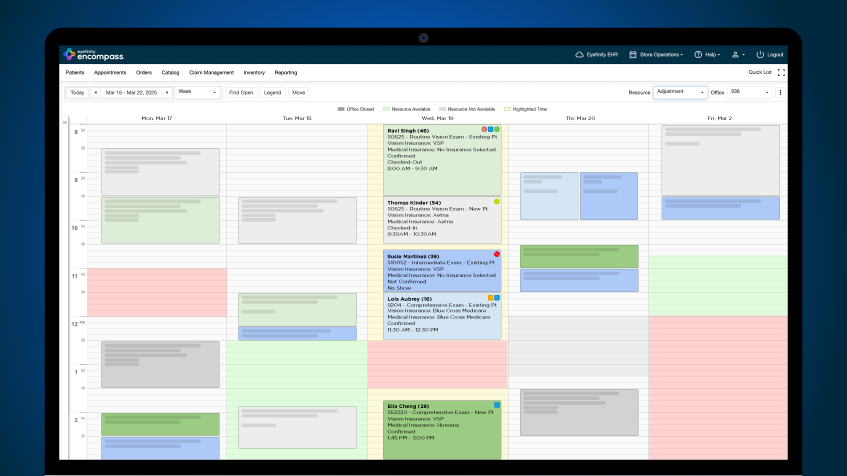Click the Mar 16 - Mar 22, 2025 date range
Screen dimensions: 847x476
pyautogui.click(x=131, y=92)
